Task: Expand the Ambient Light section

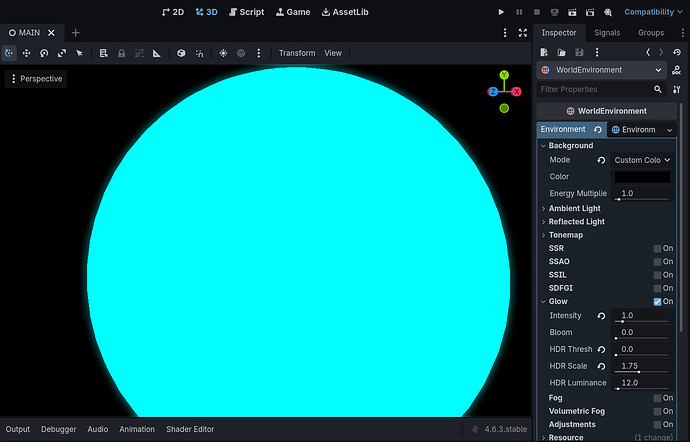Action: (543, 209)
